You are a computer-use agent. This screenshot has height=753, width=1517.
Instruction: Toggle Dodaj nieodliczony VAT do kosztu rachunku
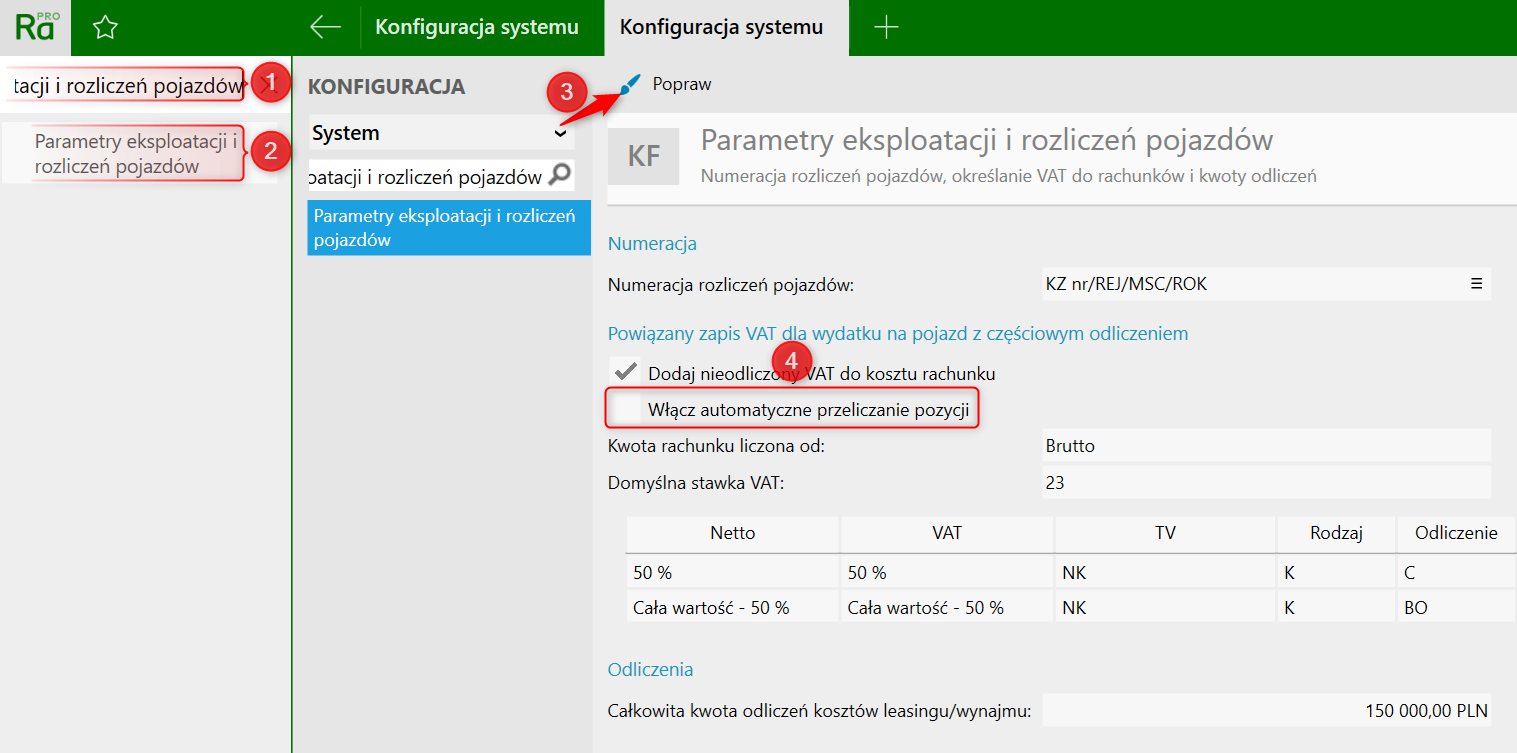[627, 373]
